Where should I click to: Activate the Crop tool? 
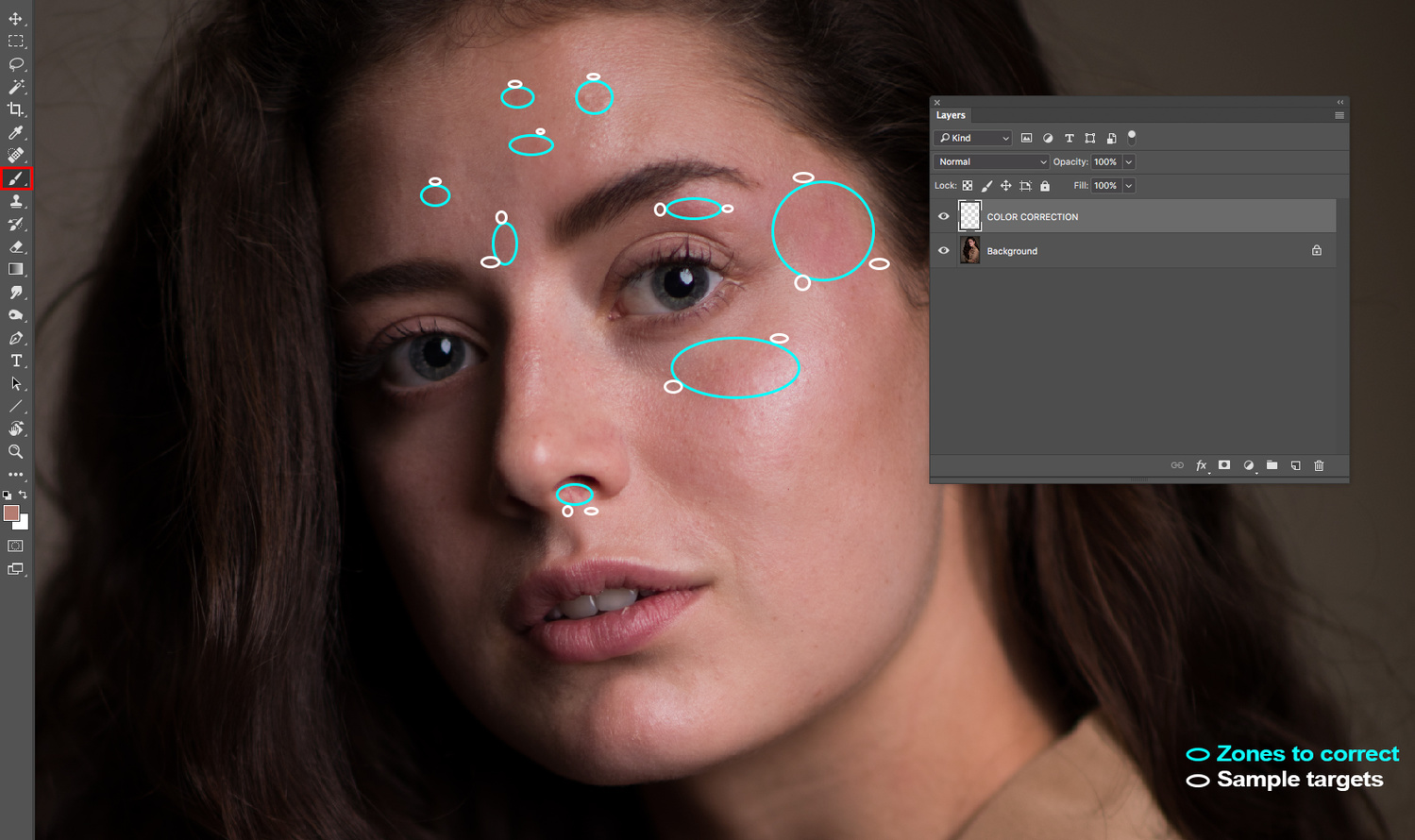tap(16, 110)
